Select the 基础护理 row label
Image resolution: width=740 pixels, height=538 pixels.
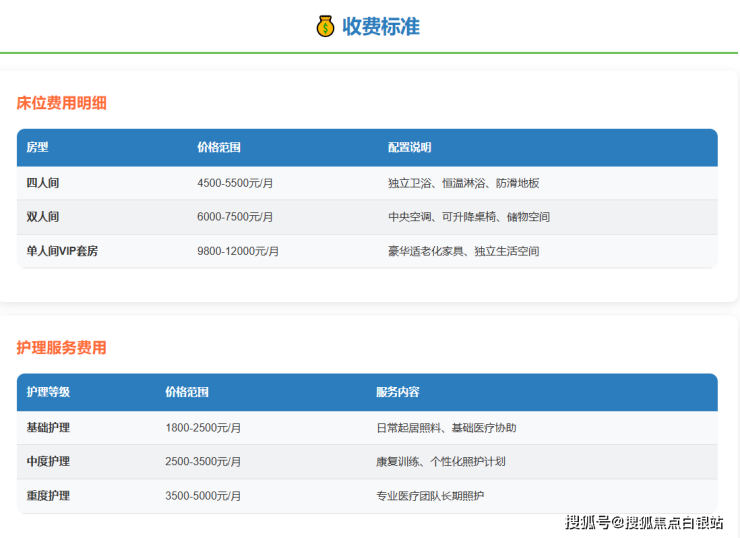click(48, 428)
